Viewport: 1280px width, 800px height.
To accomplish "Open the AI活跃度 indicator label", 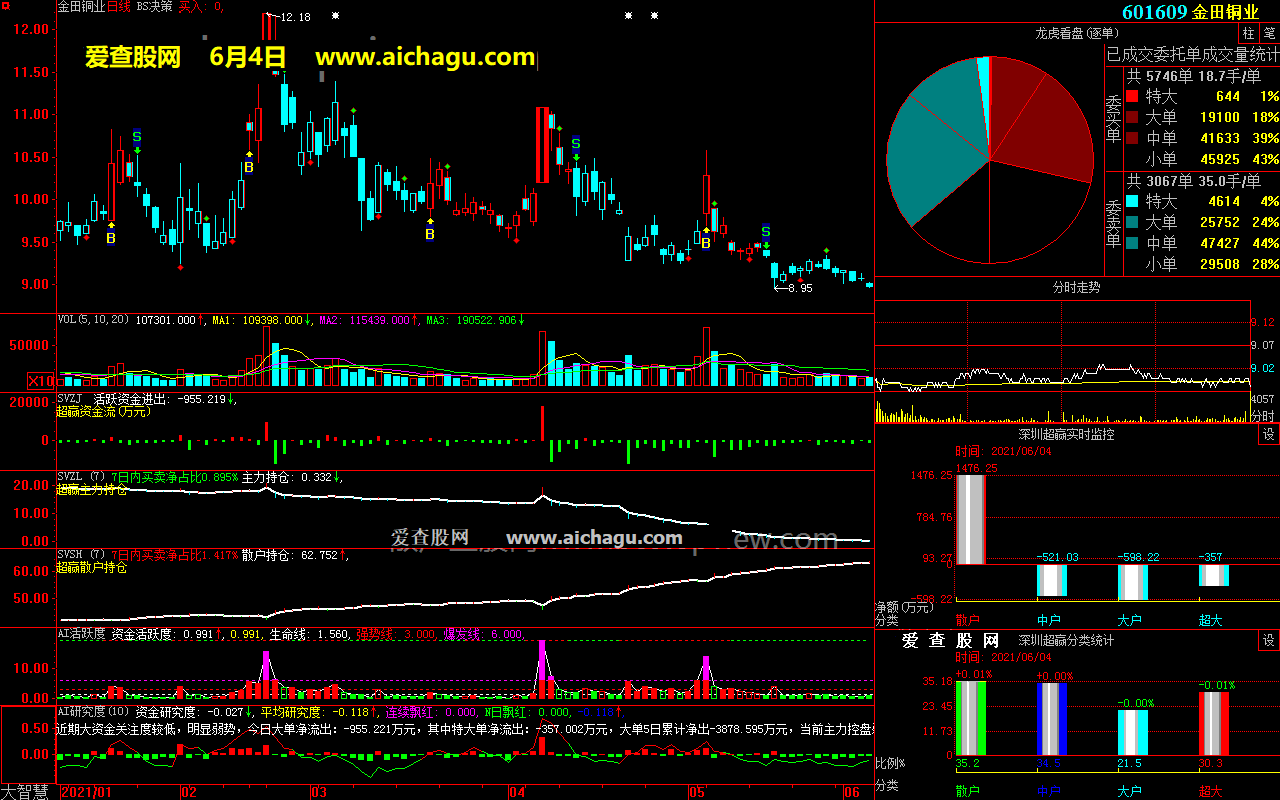I will [81, 633].
